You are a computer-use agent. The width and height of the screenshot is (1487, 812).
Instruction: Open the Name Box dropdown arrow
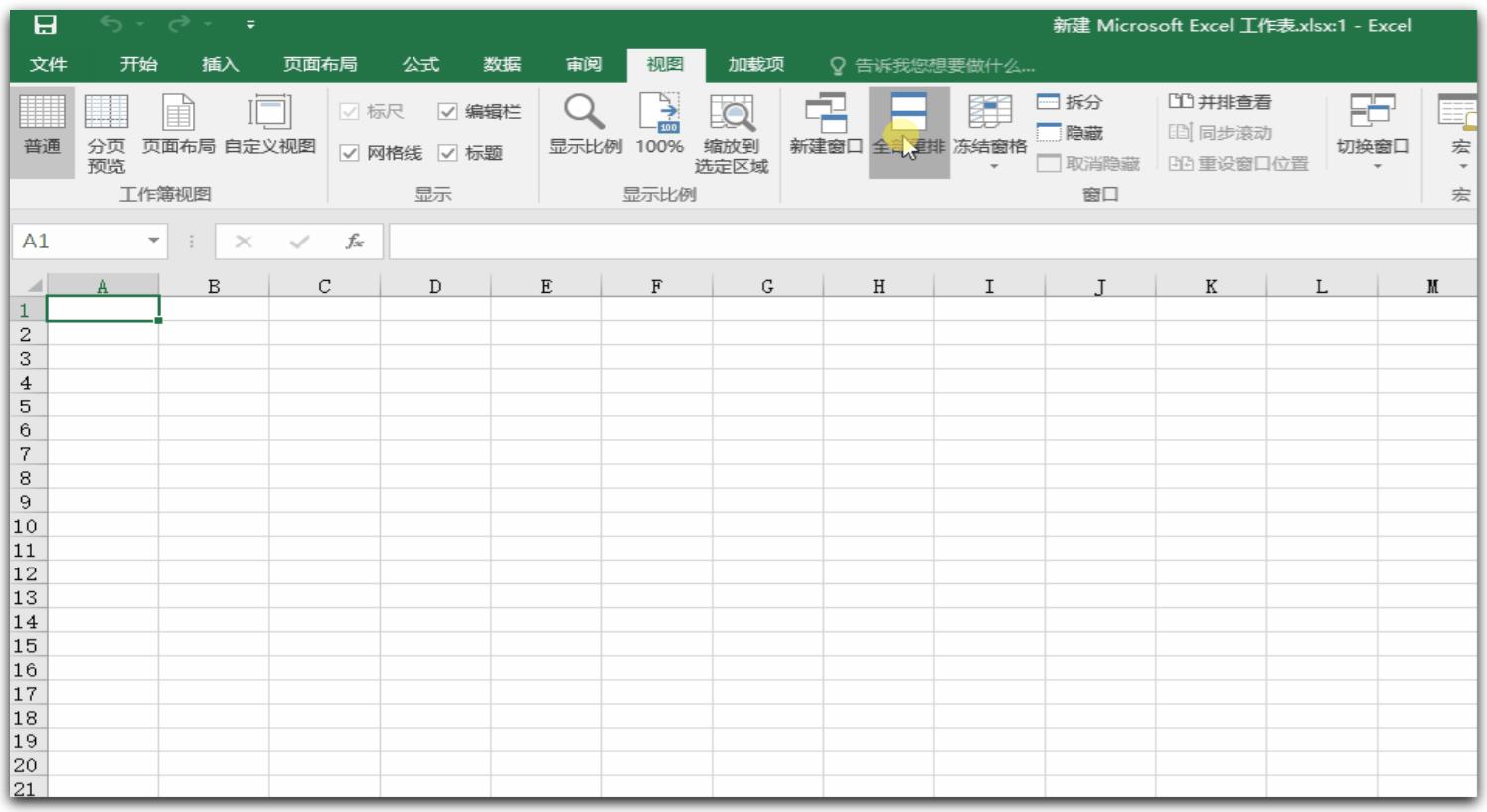tap(155, 240)
